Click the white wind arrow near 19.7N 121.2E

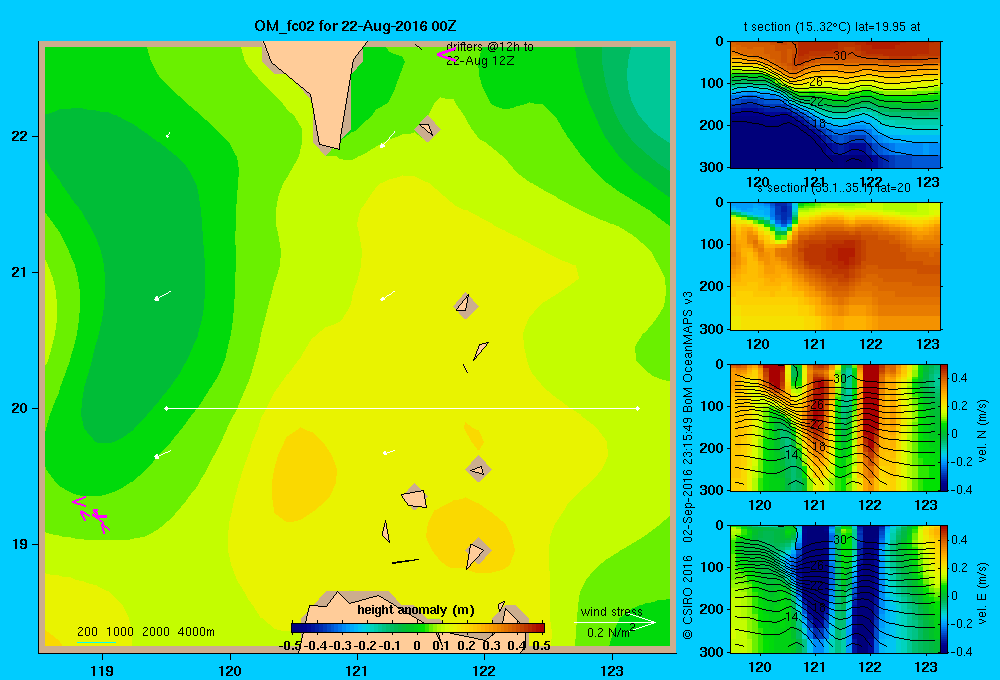pyautogui.click(x=388, y=452)
